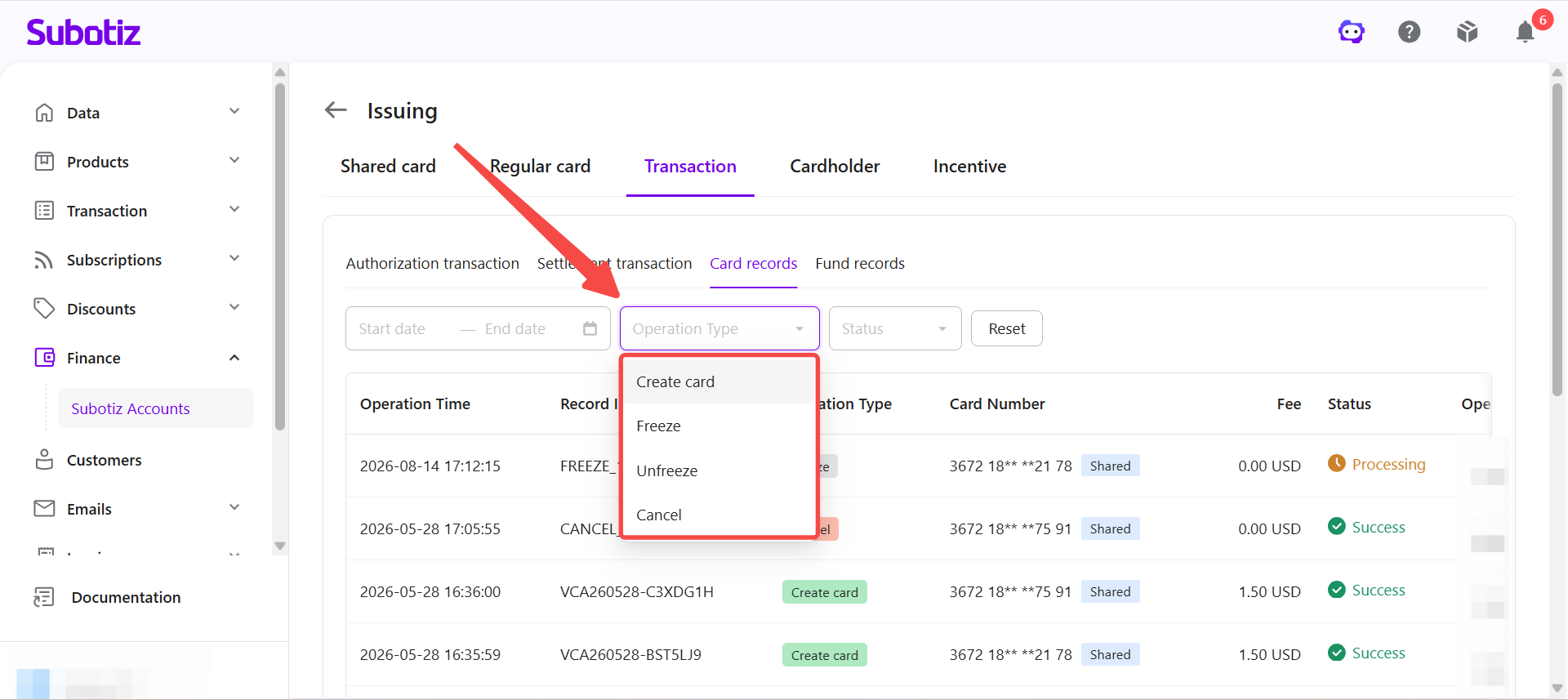
Task: Click the Customers person icon
Action: pos(44,460)
